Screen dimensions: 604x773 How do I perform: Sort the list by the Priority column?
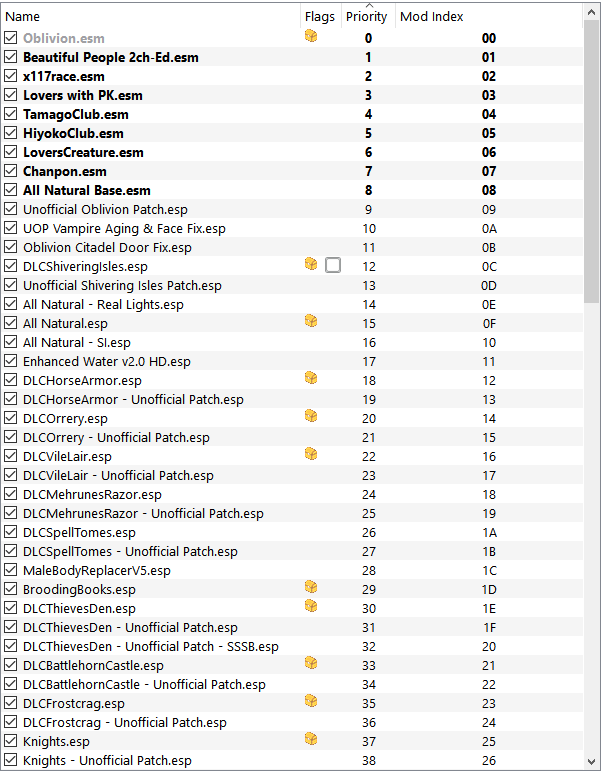(366, 17)
